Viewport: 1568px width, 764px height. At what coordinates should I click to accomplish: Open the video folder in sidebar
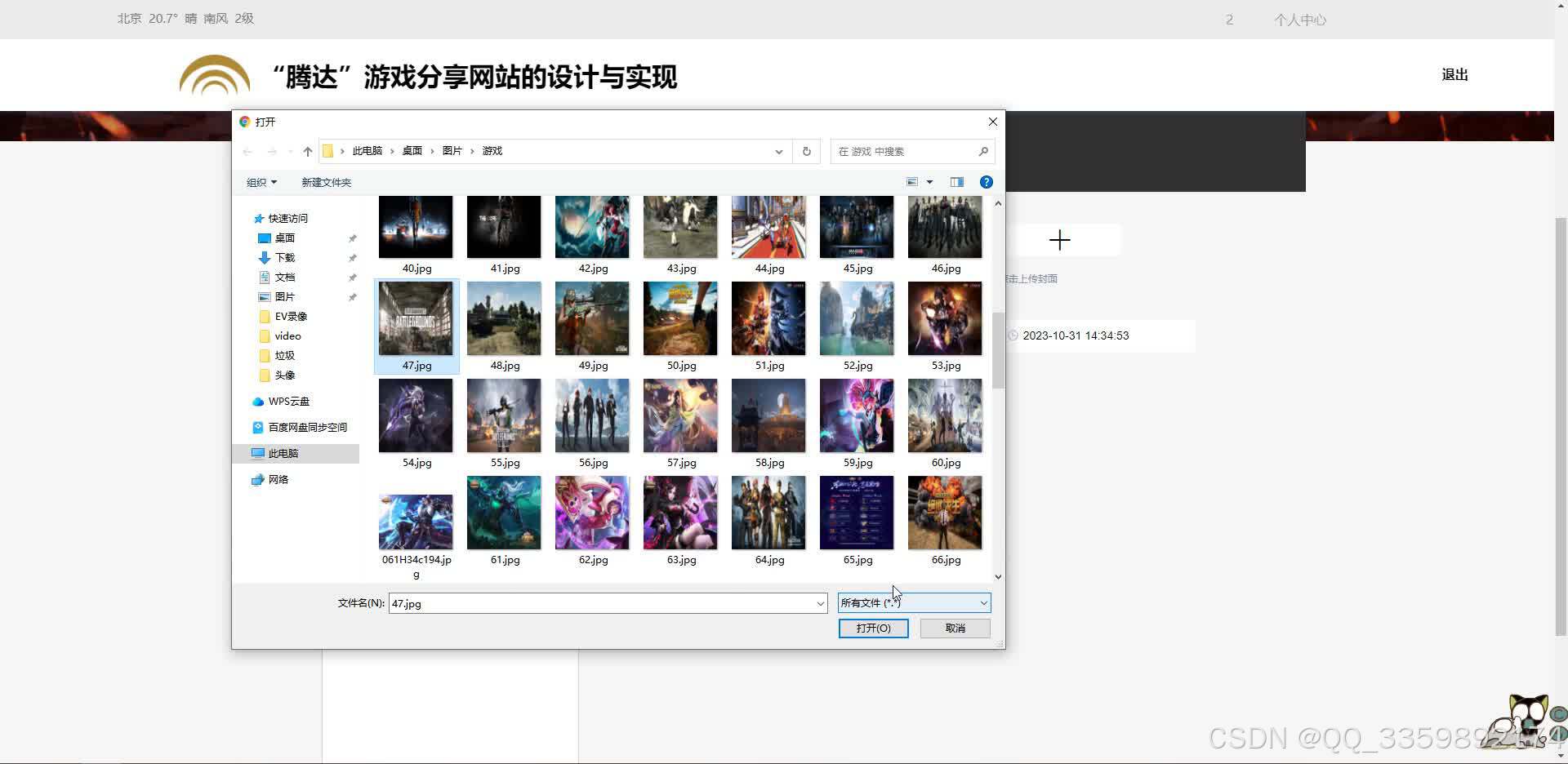tap(287, 335)
